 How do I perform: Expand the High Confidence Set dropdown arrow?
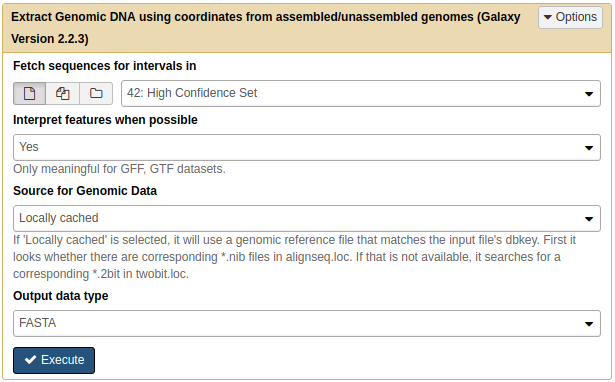pyautogui.click(x=589, y=94)
